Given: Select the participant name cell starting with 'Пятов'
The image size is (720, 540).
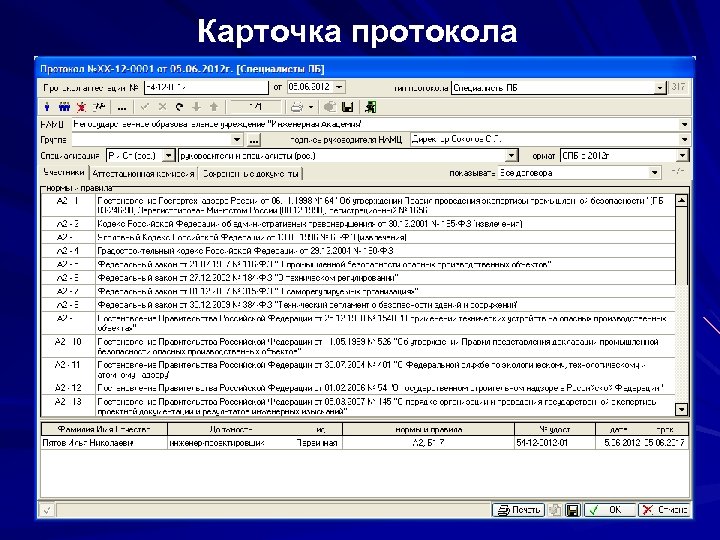Looking at the screenshot, I should pos(104,443).
